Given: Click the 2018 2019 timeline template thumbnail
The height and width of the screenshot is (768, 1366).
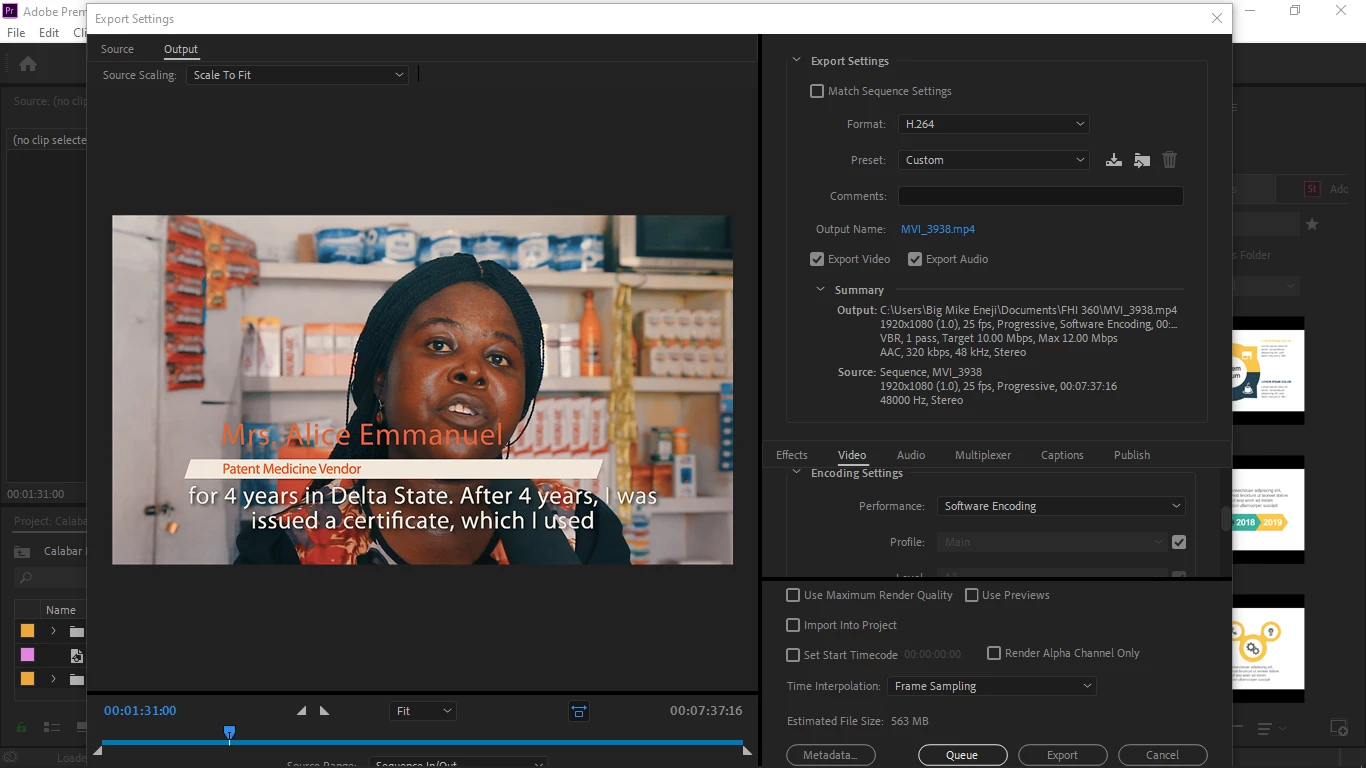Looking at the screenshot, I should [x=1268, y=509].
